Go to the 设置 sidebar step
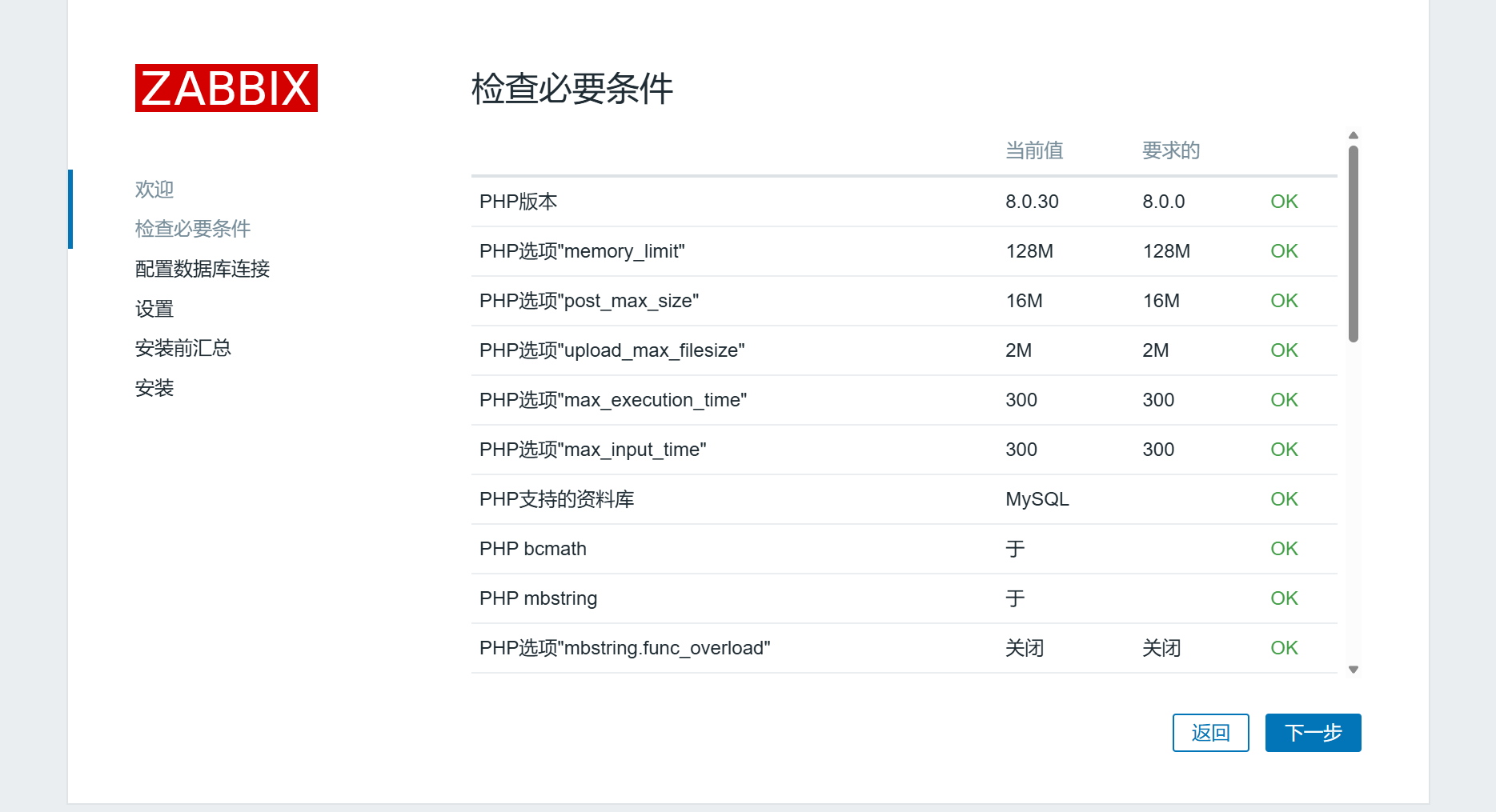The height and width of the screenshot is (812, 1496). pos(154,309)
